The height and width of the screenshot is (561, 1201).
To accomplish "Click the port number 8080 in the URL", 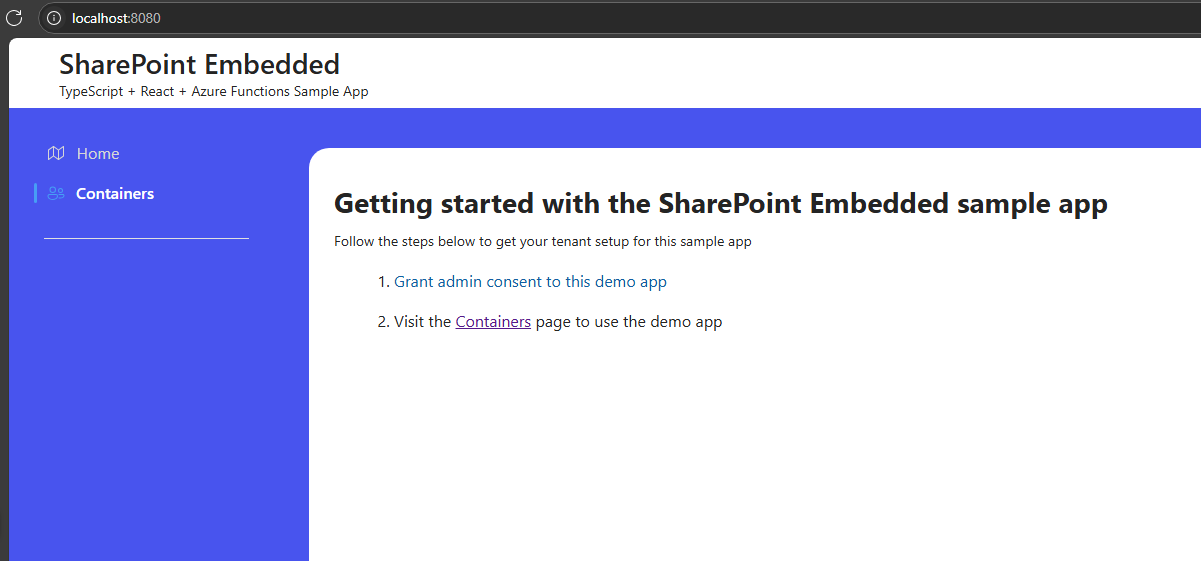I will [x=146, y=18].
